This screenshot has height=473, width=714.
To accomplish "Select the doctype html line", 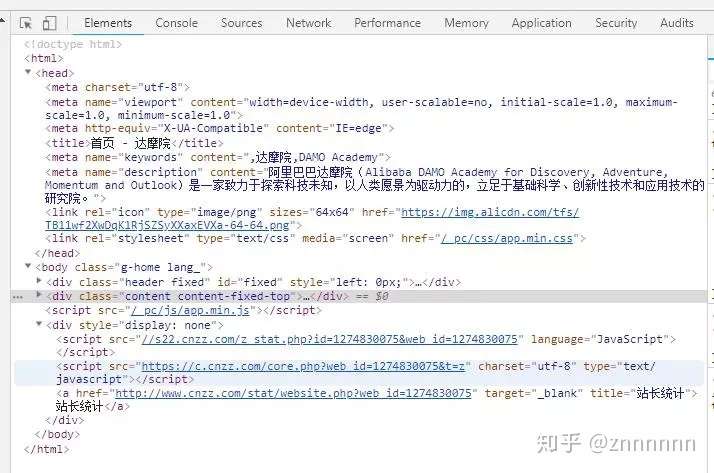I will click(x=73, y=44).
